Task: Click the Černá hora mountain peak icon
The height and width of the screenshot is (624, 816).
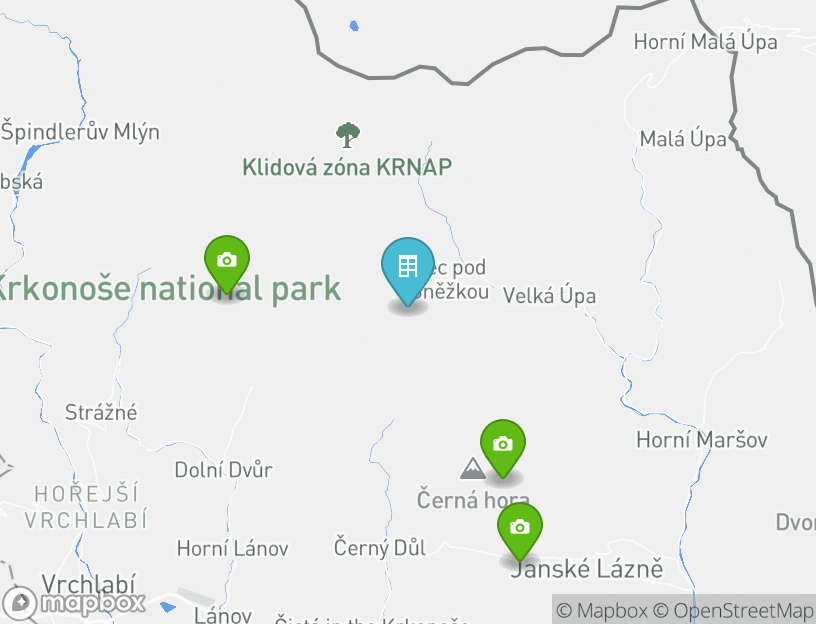Action: pos(473,468)
